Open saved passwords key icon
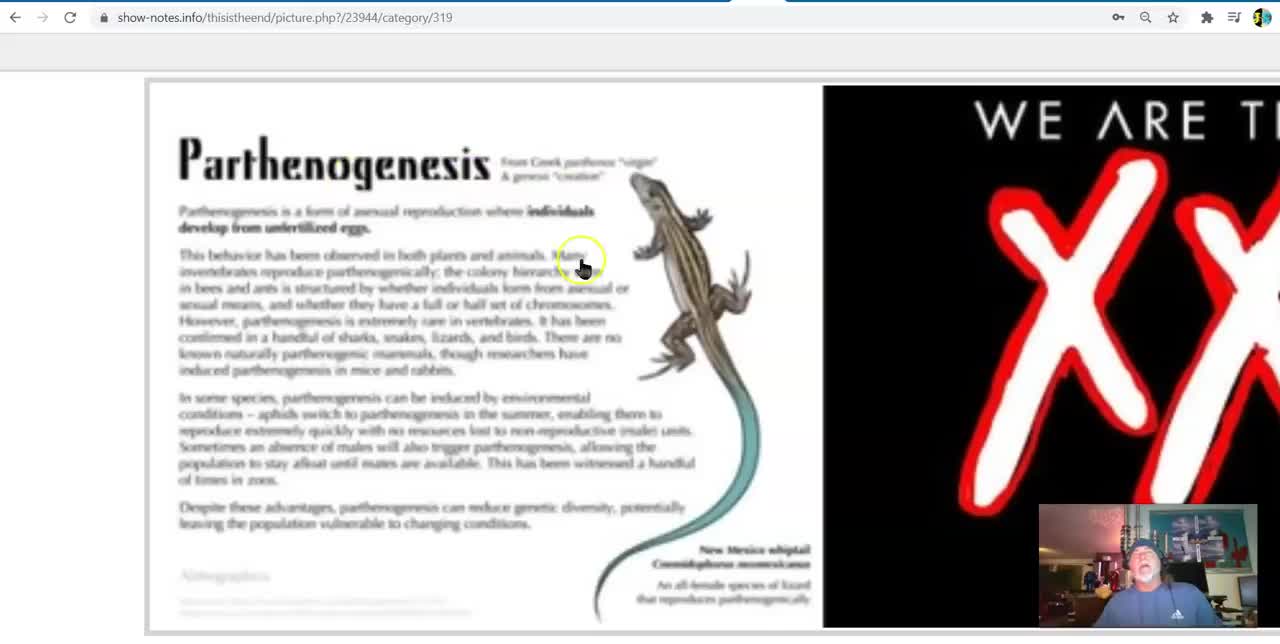1280x644 pixels. (x=1118, y=17)
